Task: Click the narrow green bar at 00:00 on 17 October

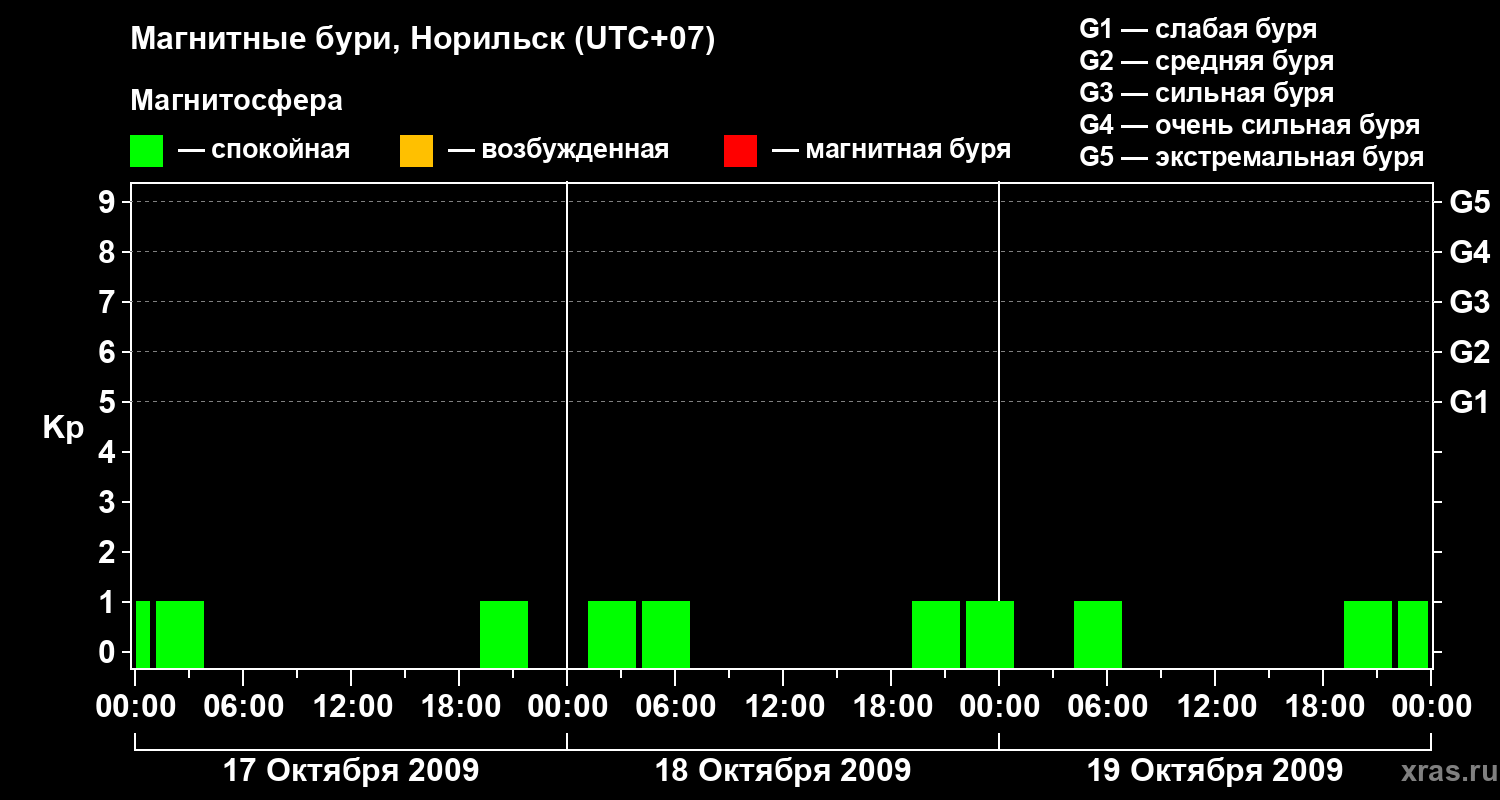Action: [x=143, y=634]
